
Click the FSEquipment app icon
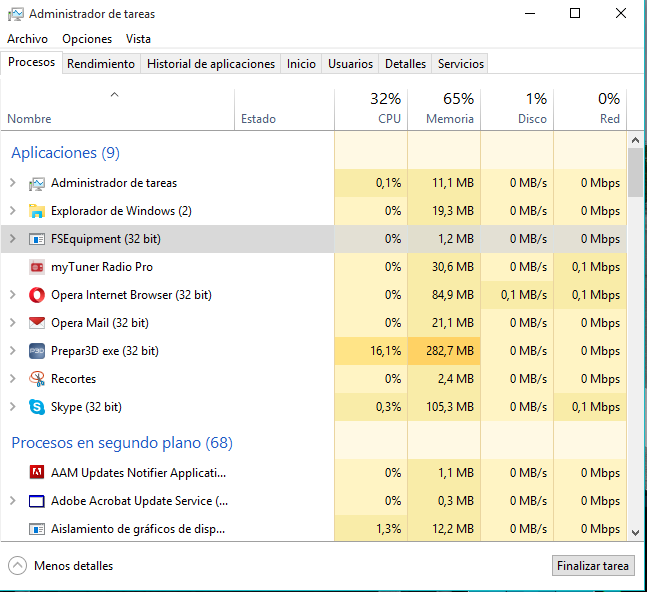(37, 239)
